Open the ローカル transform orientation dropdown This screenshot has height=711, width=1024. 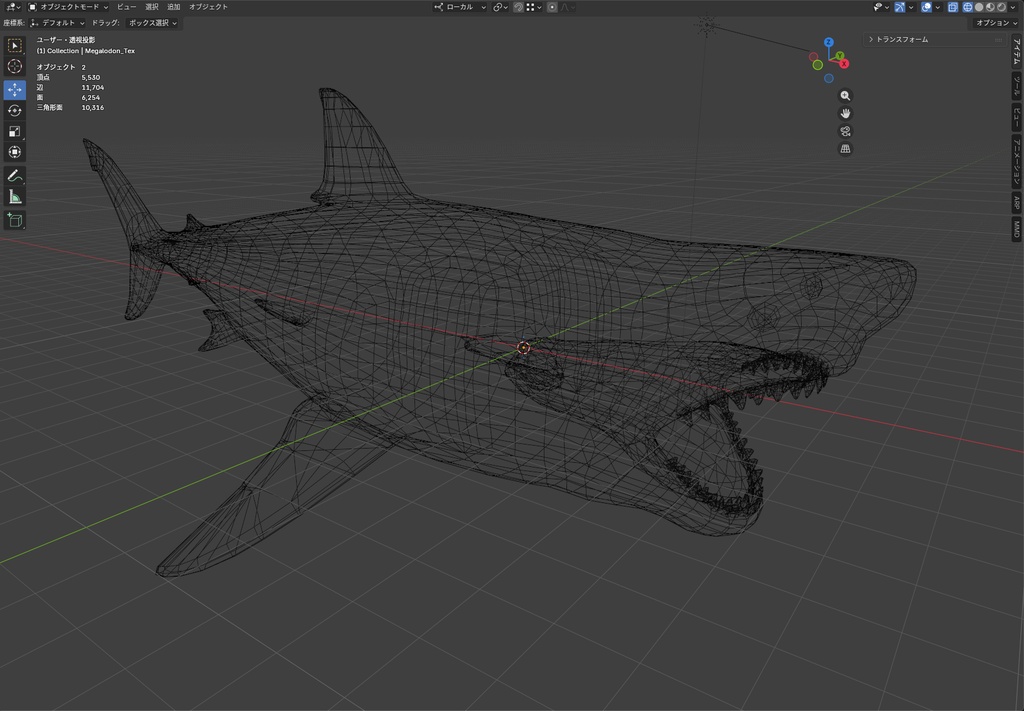click(x=460, y=7)
